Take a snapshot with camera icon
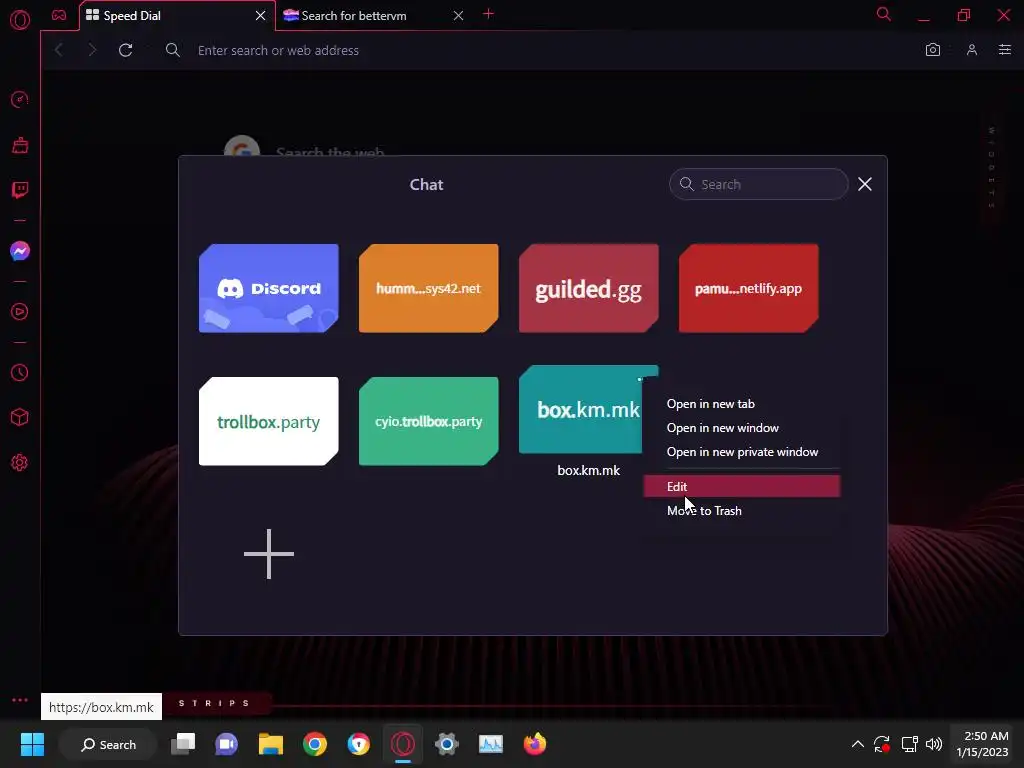The height and width of the screenshot is (768, 1024). [x=933, y=50]
